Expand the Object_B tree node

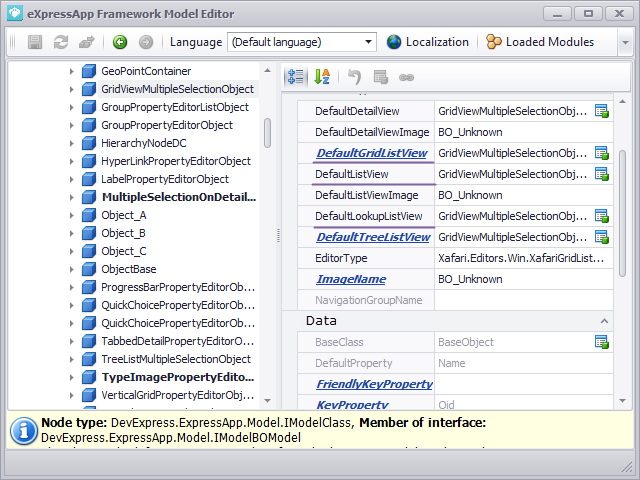(x=71, y=233)
